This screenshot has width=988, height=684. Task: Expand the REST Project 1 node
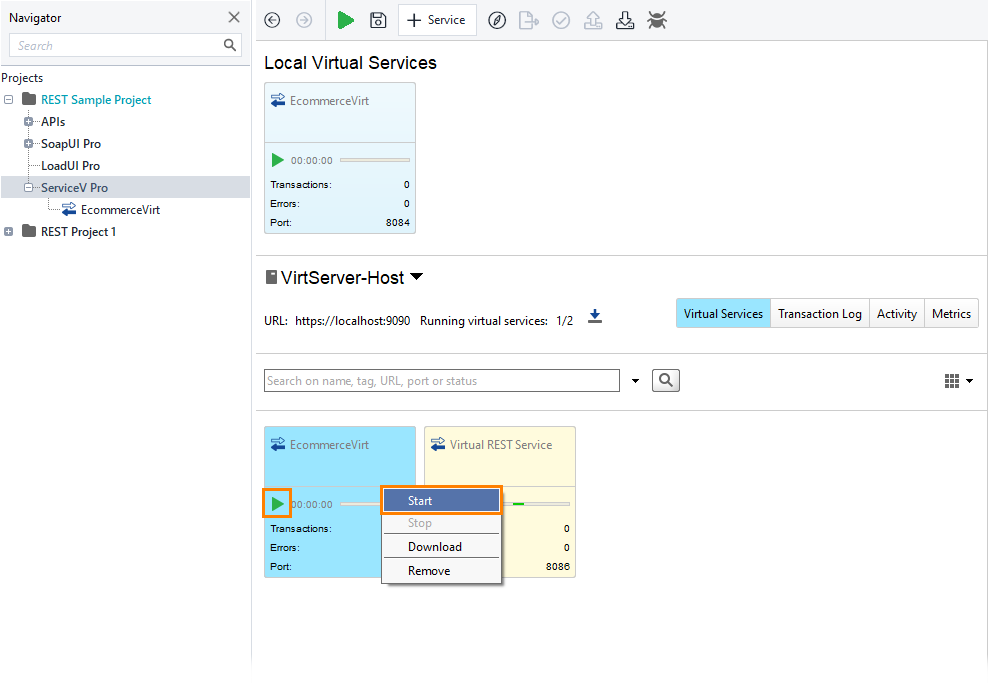tap(9, 232)
